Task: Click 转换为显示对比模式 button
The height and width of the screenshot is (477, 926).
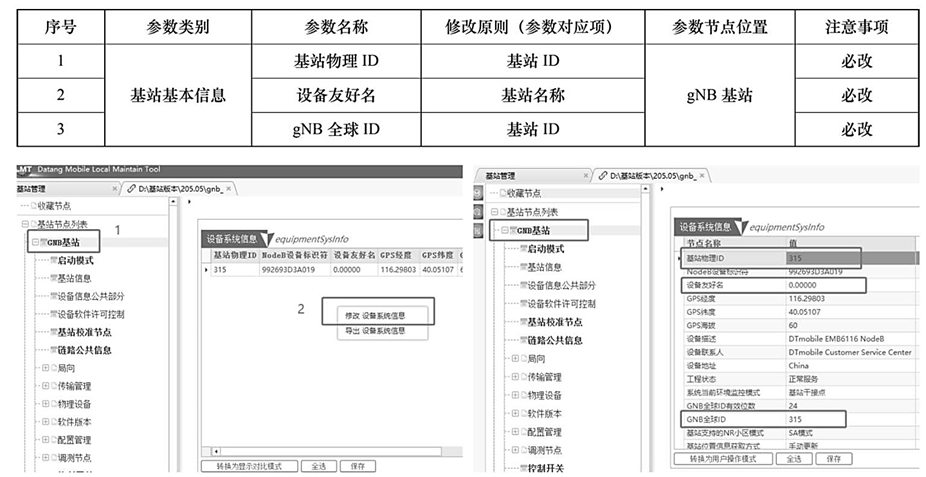Action: (249, 466)
